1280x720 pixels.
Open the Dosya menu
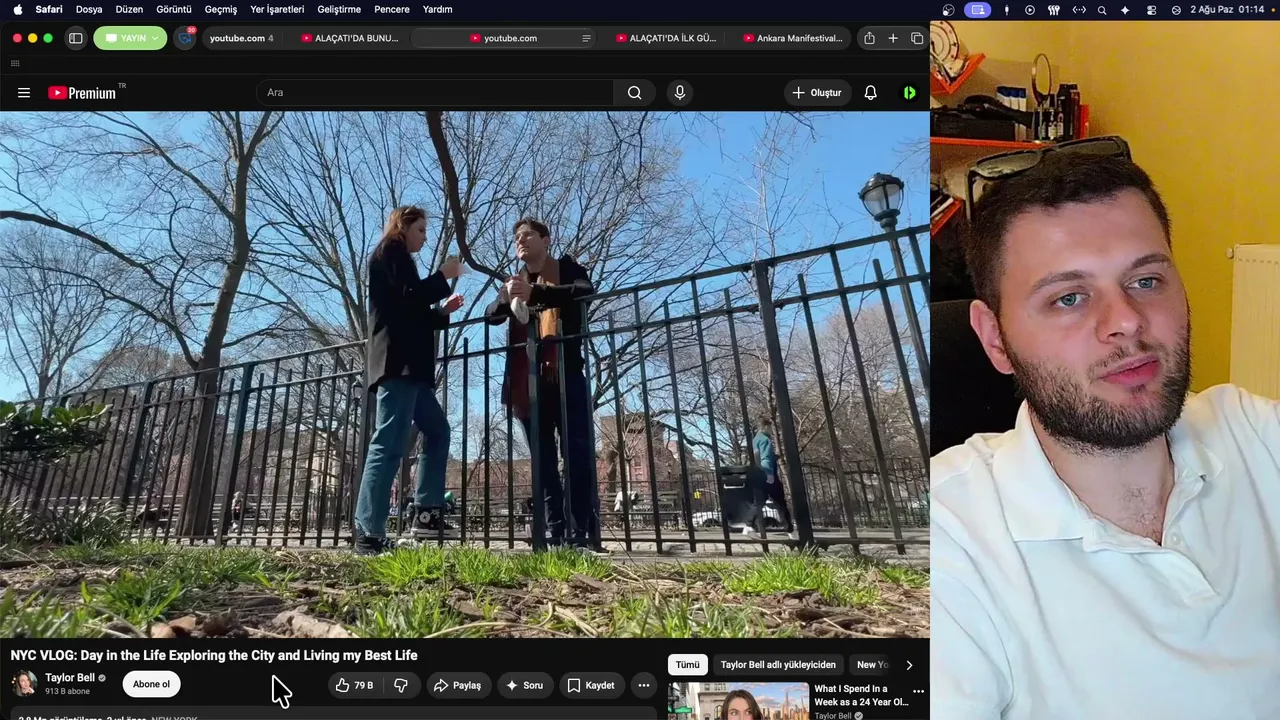(x=89, y=9)
